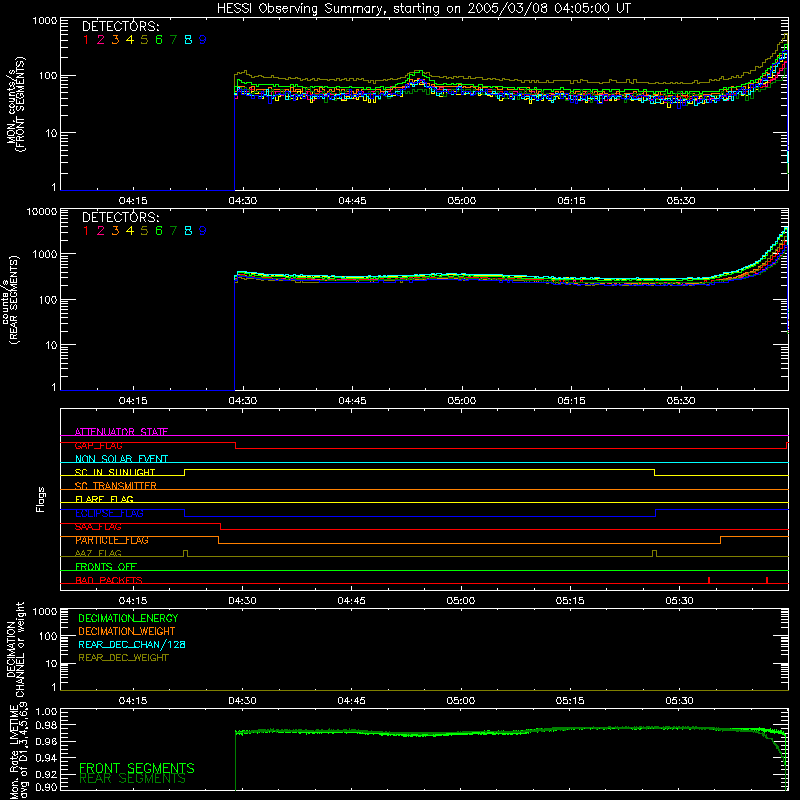Viewport: 800px width, 800px height.
Task: Click the 05:00 tick label under the Flags panel
Action: click(461, 601)
